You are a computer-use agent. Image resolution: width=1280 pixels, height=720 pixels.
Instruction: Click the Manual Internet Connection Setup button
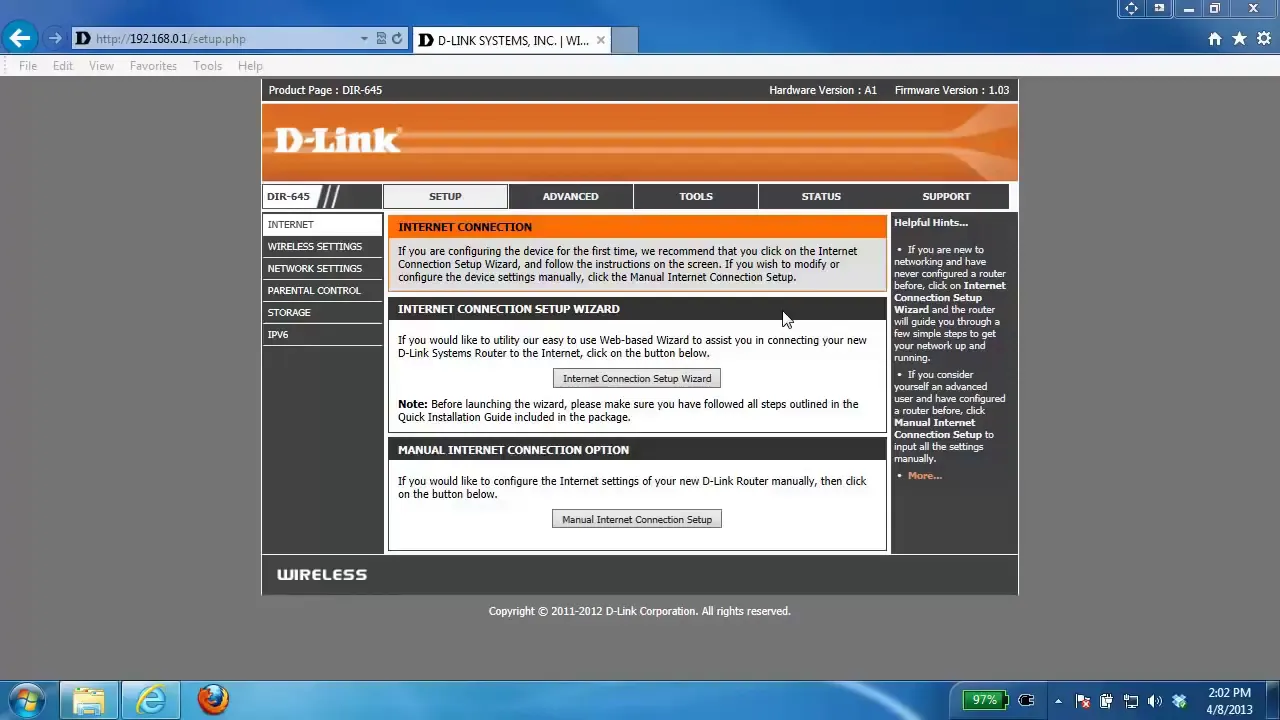point(637,519)
